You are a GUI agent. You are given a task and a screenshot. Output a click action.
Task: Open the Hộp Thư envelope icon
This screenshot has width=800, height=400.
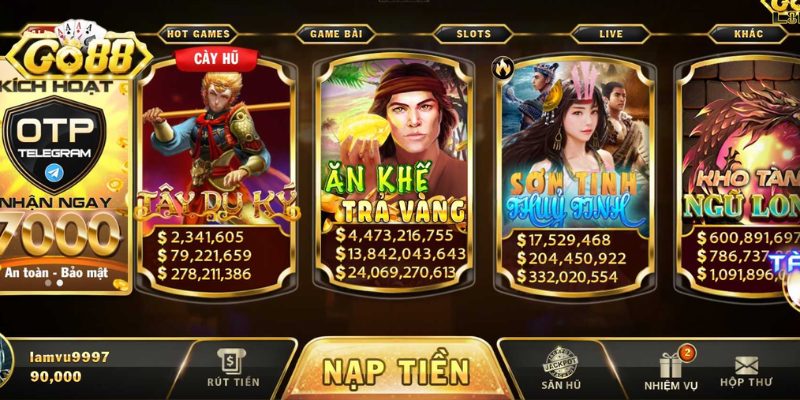746,365
